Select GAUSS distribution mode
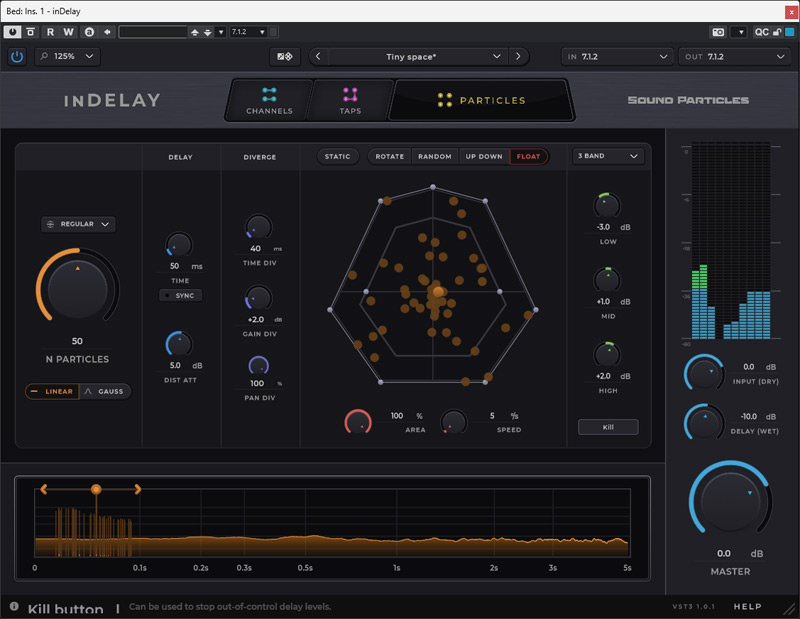Image resolution: width=800 pixels, height=619 pixels. point(104,391)
